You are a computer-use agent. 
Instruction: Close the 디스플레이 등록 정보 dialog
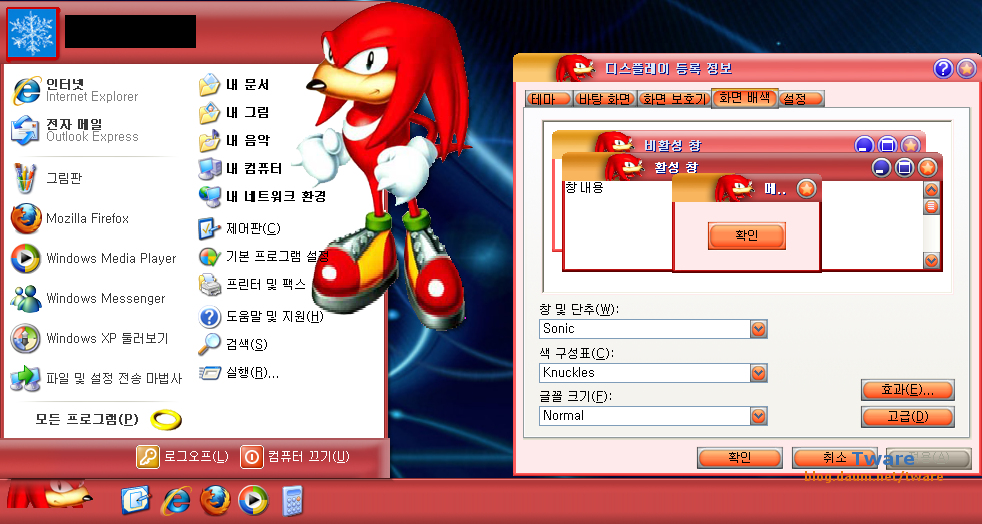(966, 69)
